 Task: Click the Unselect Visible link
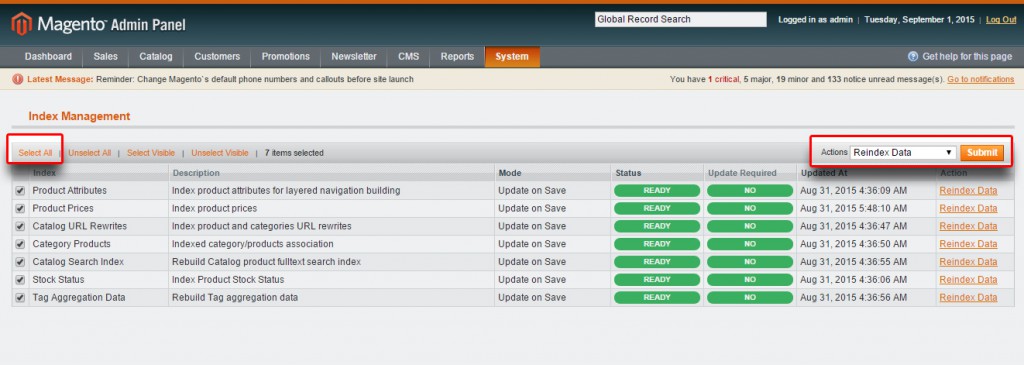(220, 153)
